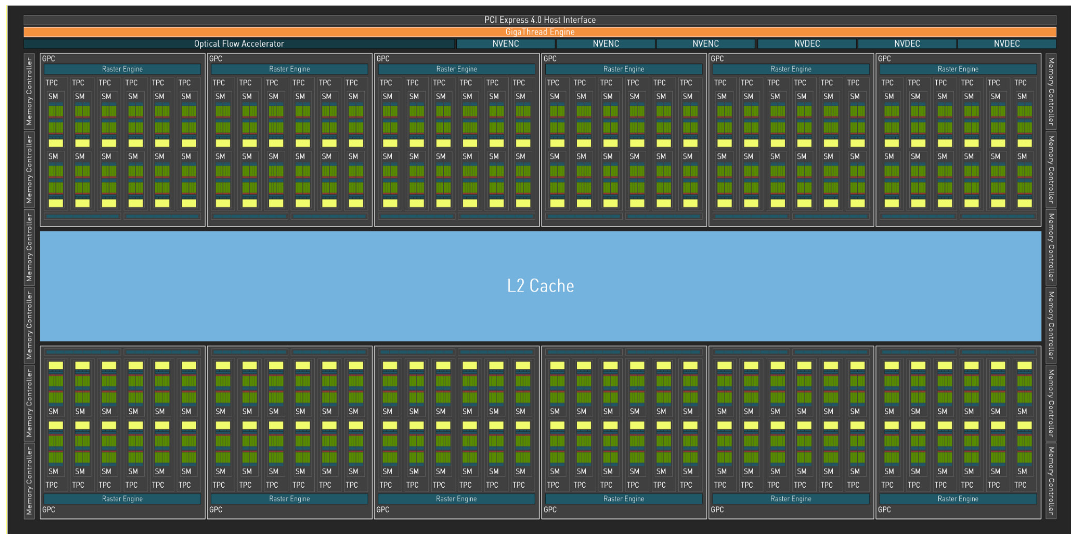Click the PCI Express 4.0 Host Interface bar
This screenshot has height=534, width=1071.
pyautogui.click(x=539, y=20)
